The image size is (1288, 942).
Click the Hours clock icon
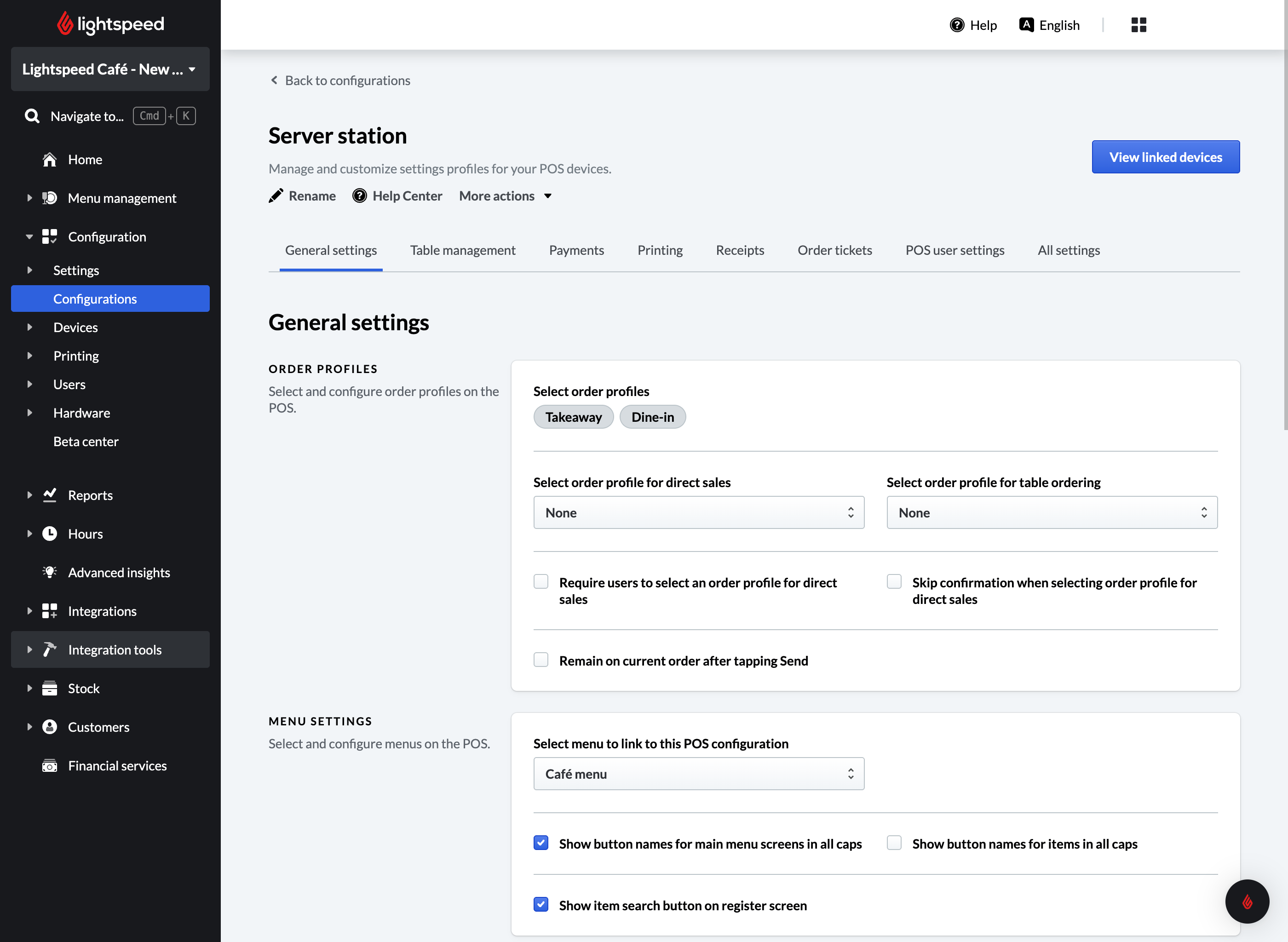point(50,534)
